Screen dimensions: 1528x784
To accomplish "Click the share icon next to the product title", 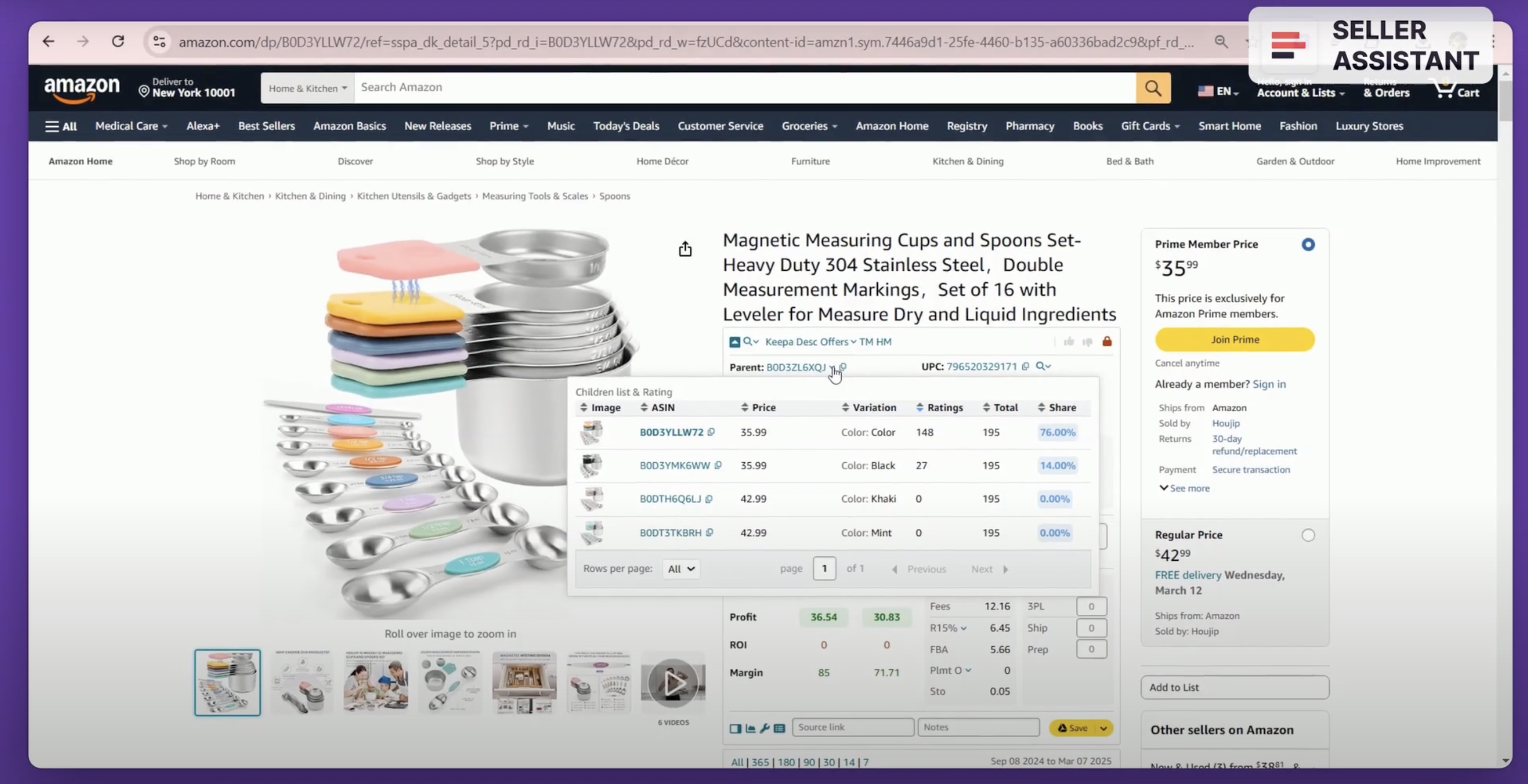I will [685, 249].
